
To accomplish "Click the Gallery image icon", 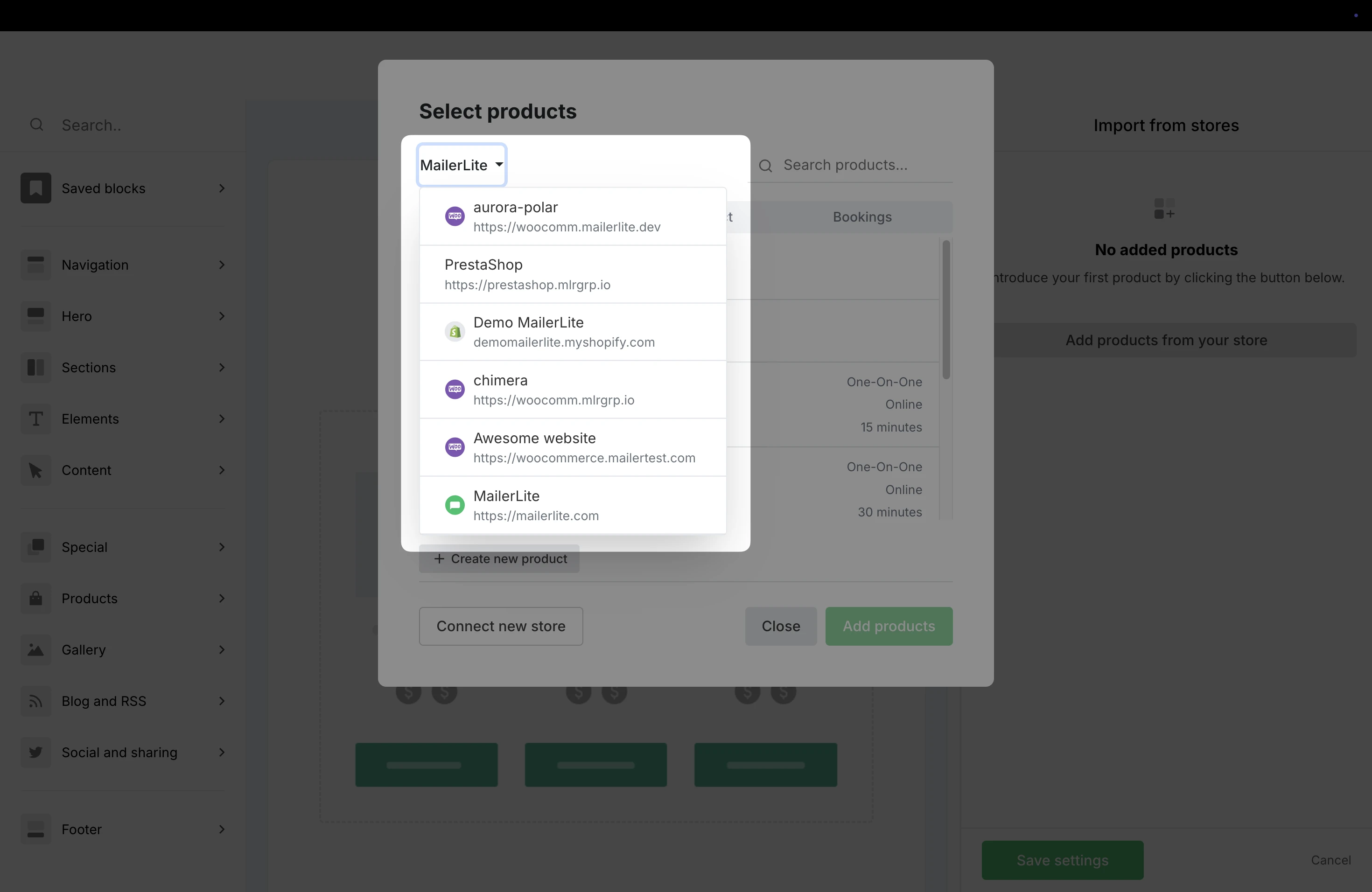I will click(36, 649).
